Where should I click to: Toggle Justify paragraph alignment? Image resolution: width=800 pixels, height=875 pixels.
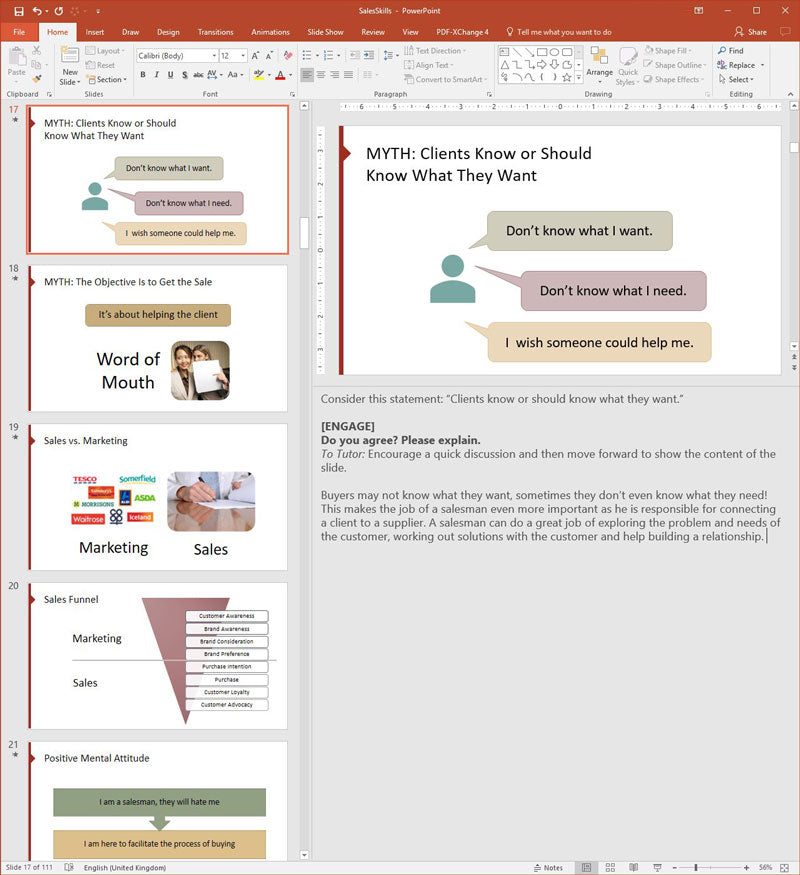348,74
